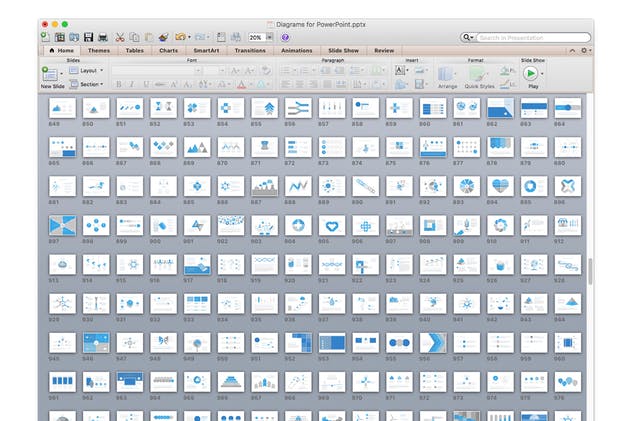The image size is (632, 421).
Task: Click the bulleted list icon
Action: coord(285,71)
